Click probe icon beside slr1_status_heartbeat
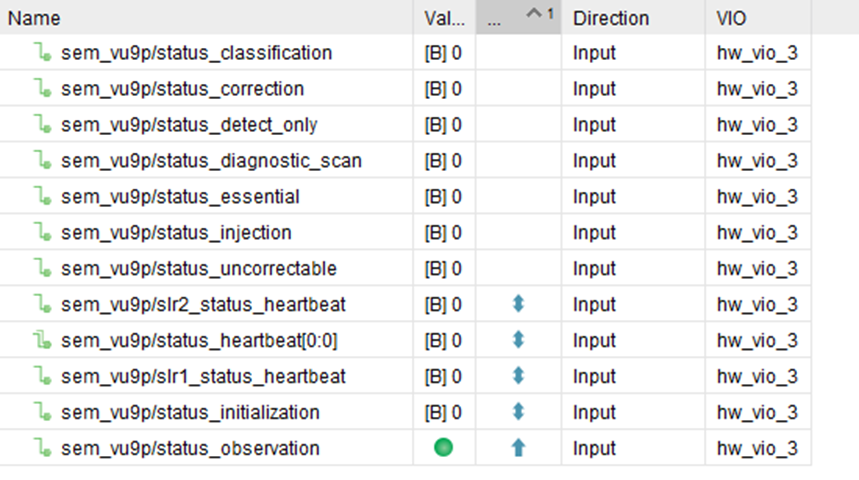This screenshot has height=480, width=859. point(42,376)
